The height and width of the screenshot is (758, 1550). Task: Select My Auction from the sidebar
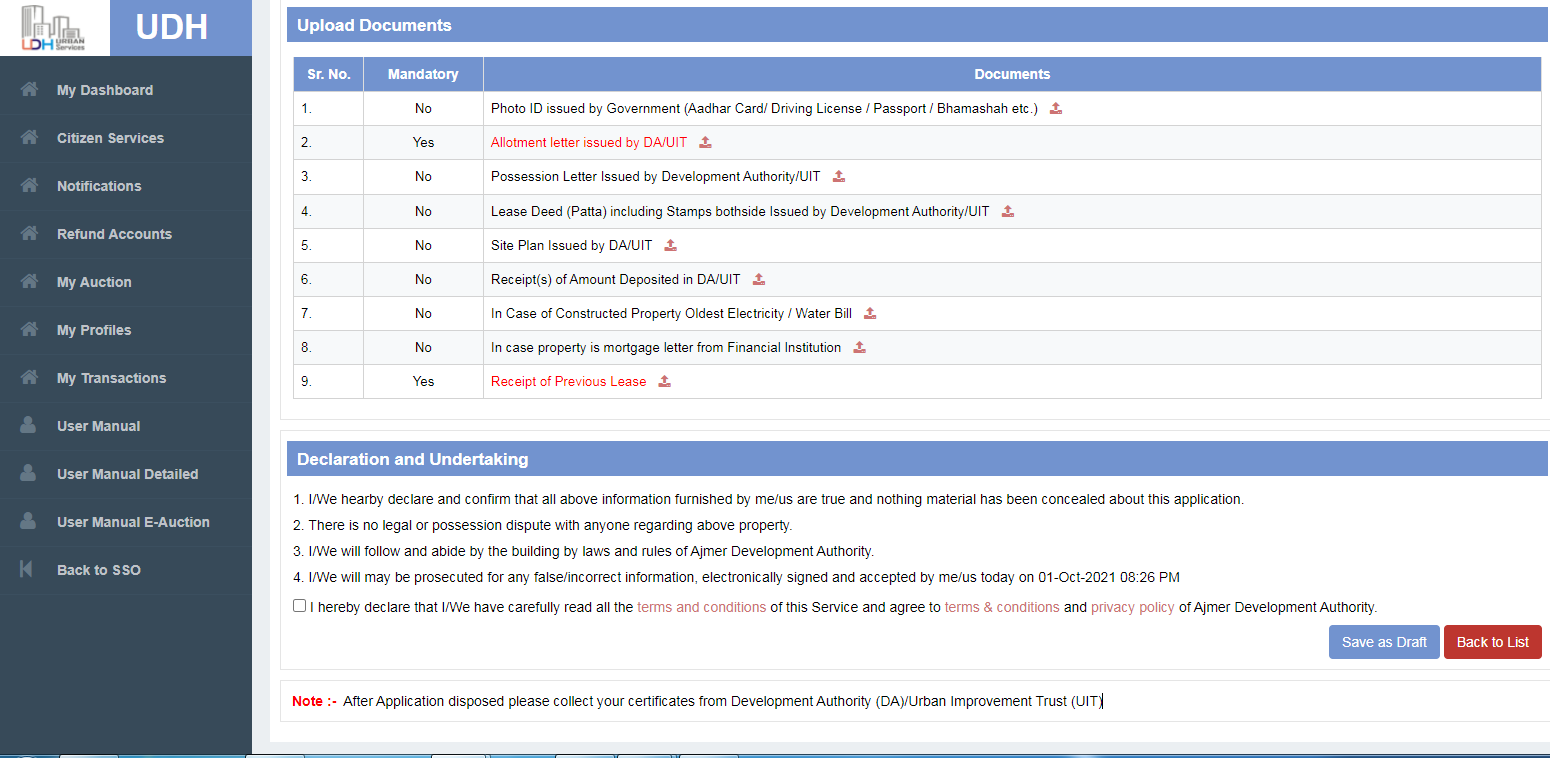click(94, 282)
